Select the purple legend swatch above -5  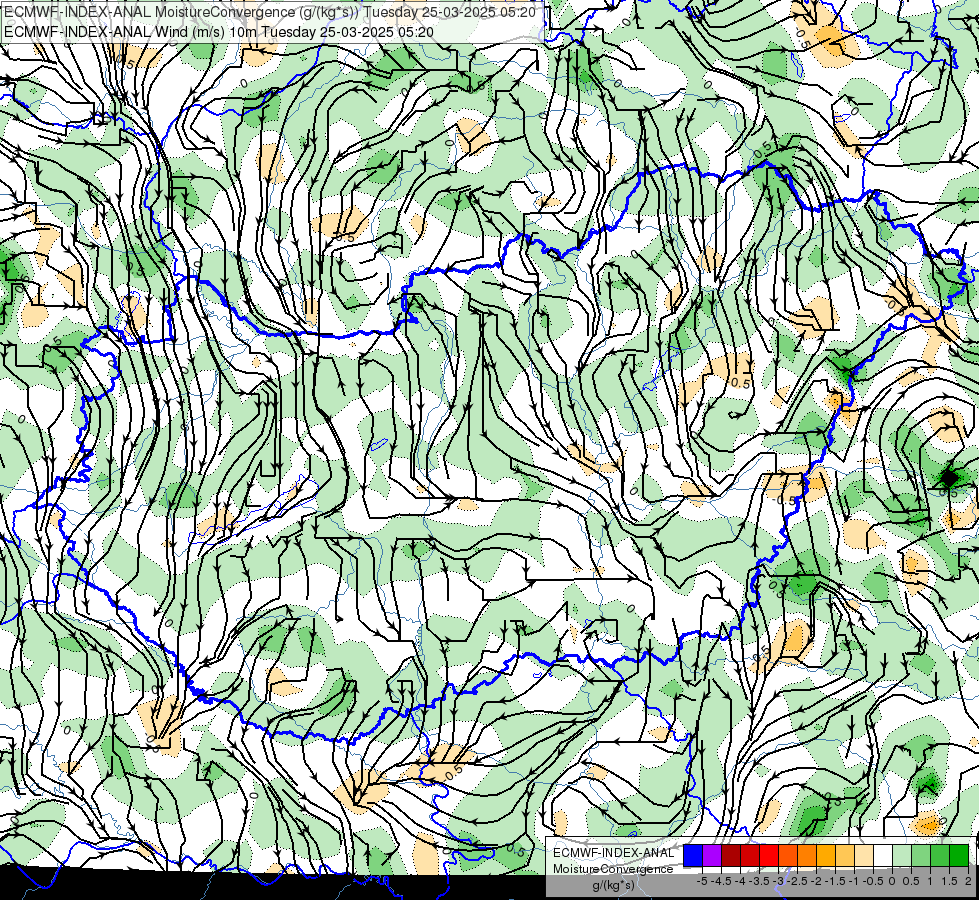point(712,856)
